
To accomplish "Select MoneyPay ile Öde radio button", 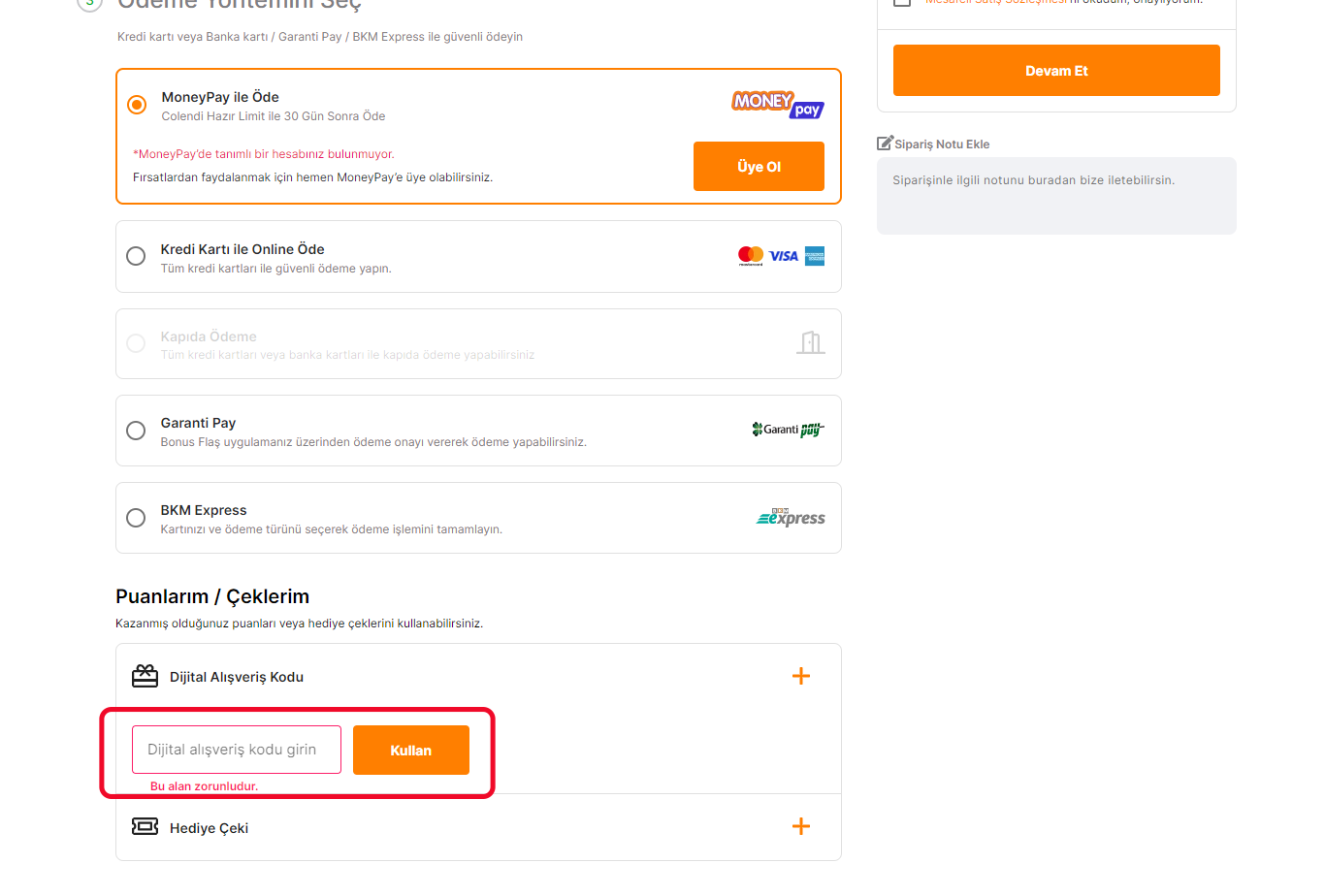I will (137, 104).
